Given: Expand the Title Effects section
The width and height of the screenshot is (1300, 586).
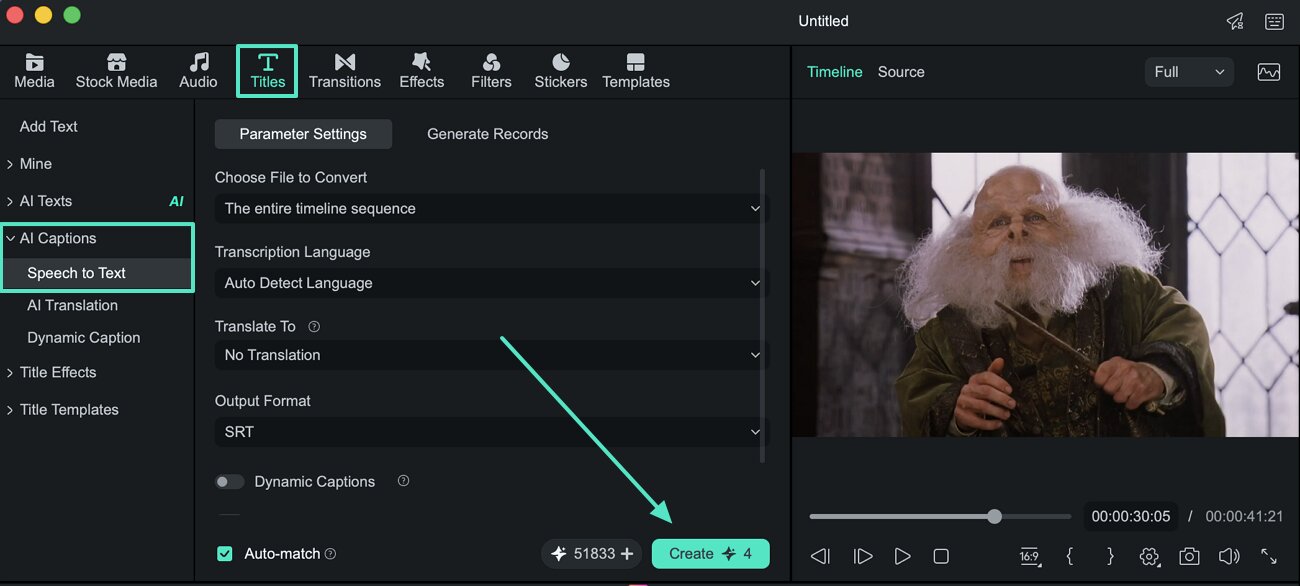Looking at the screenshot, I should pyautogui.click(x=52, y=372).
